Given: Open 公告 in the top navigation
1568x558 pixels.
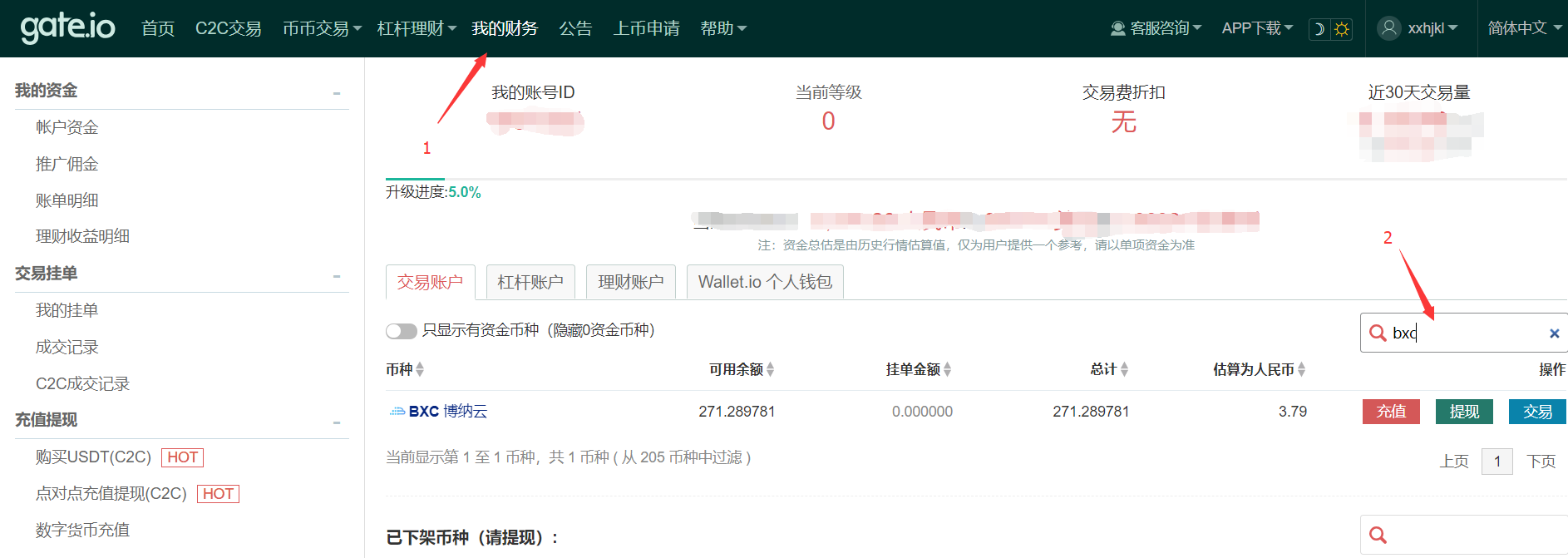Looking at the screenshot, I should click(575, 28).
